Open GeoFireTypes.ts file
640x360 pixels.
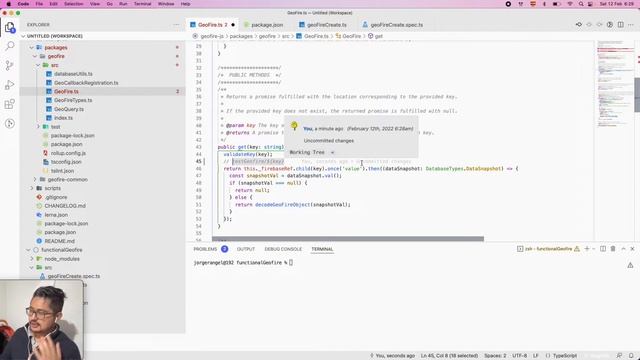tap(73, 100)
